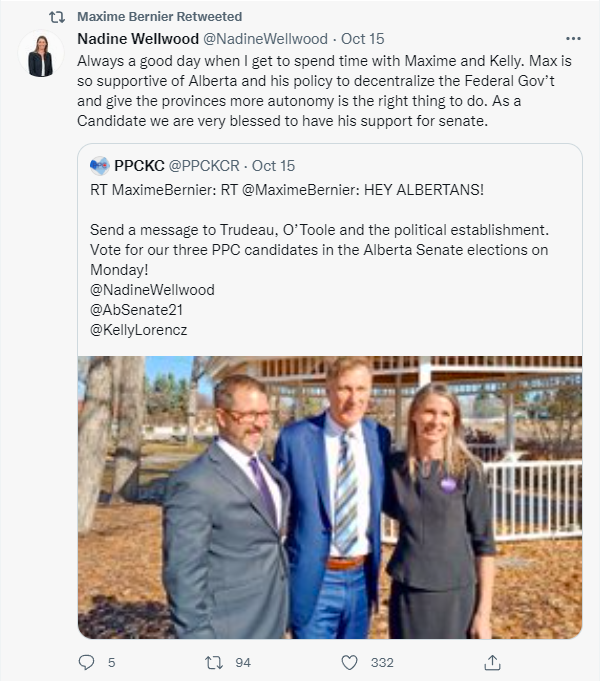Screen dimensions: 600x681
Task: Open the PPCKC quoted tweet author name
Action: 138,165
